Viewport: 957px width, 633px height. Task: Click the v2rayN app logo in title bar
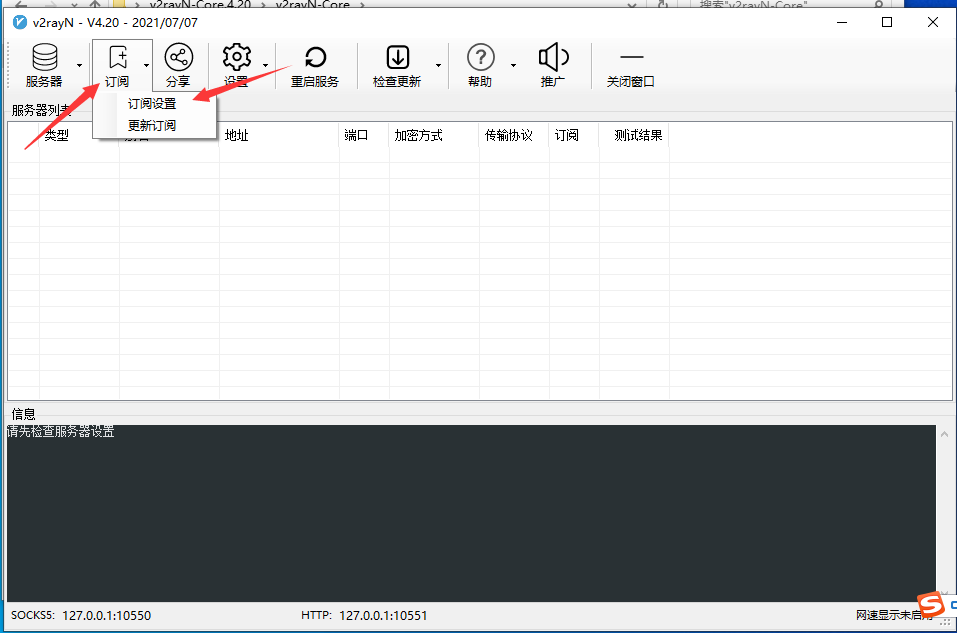click(x=20, y=23)
